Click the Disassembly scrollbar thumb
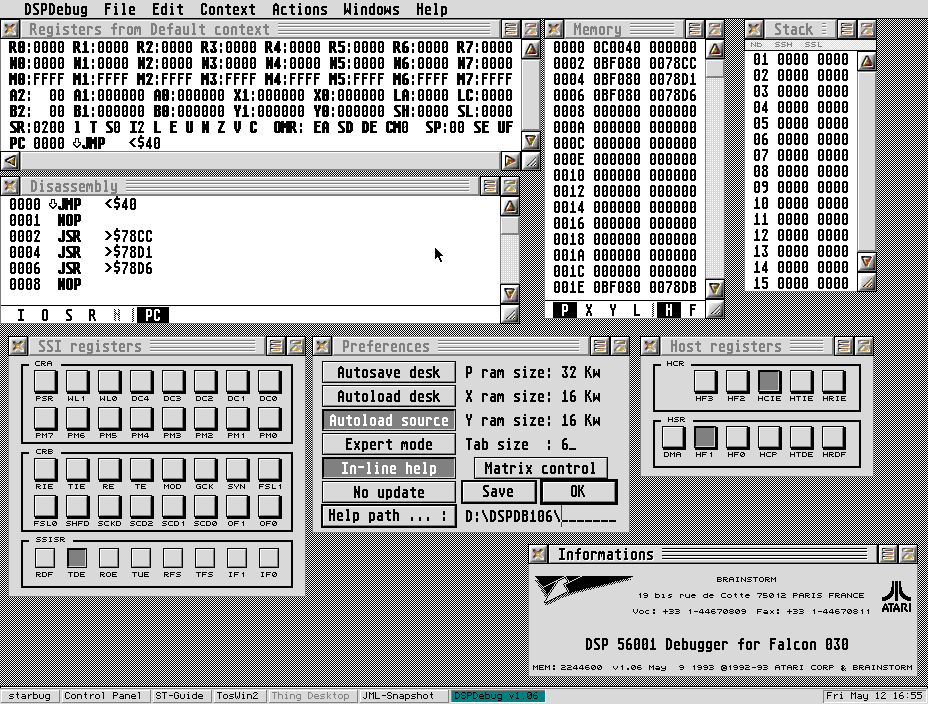The width and height of the screenshot is (928, 704). click(x=510, y=225)
